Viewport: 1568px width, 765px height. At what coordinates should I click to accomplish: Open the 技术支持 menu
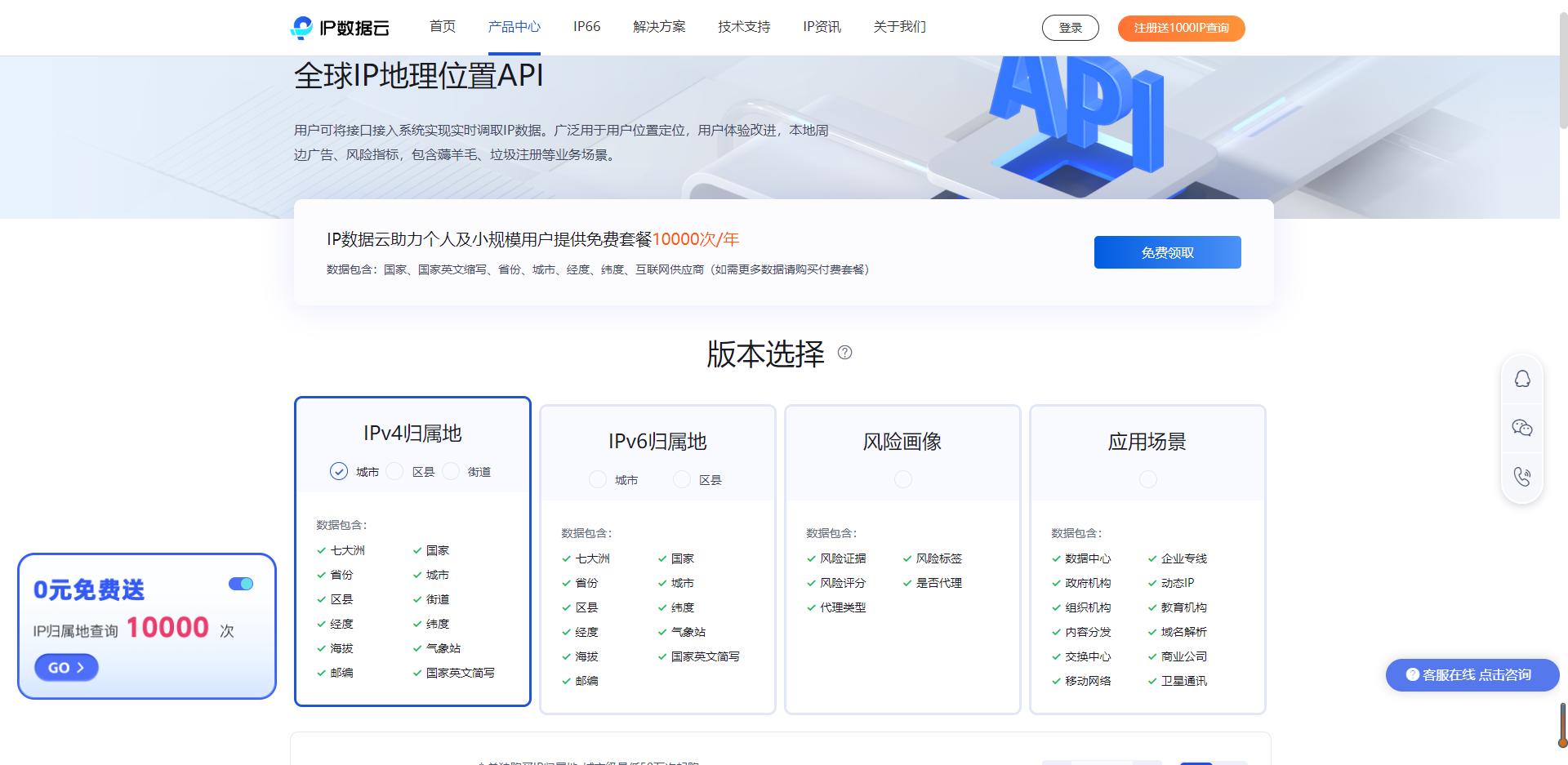point(743,27)
